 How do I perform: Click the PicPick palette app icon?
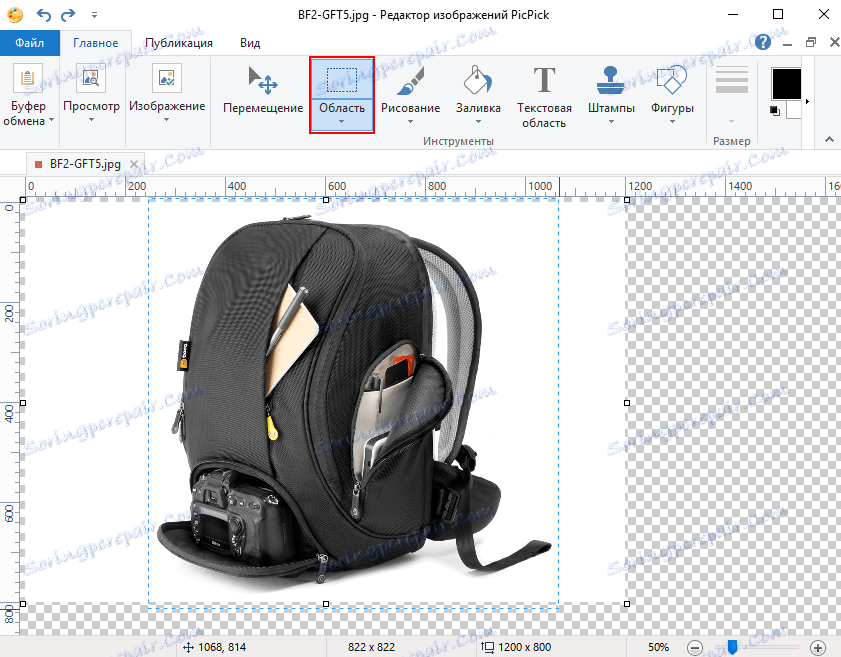(x=14, y=14)
